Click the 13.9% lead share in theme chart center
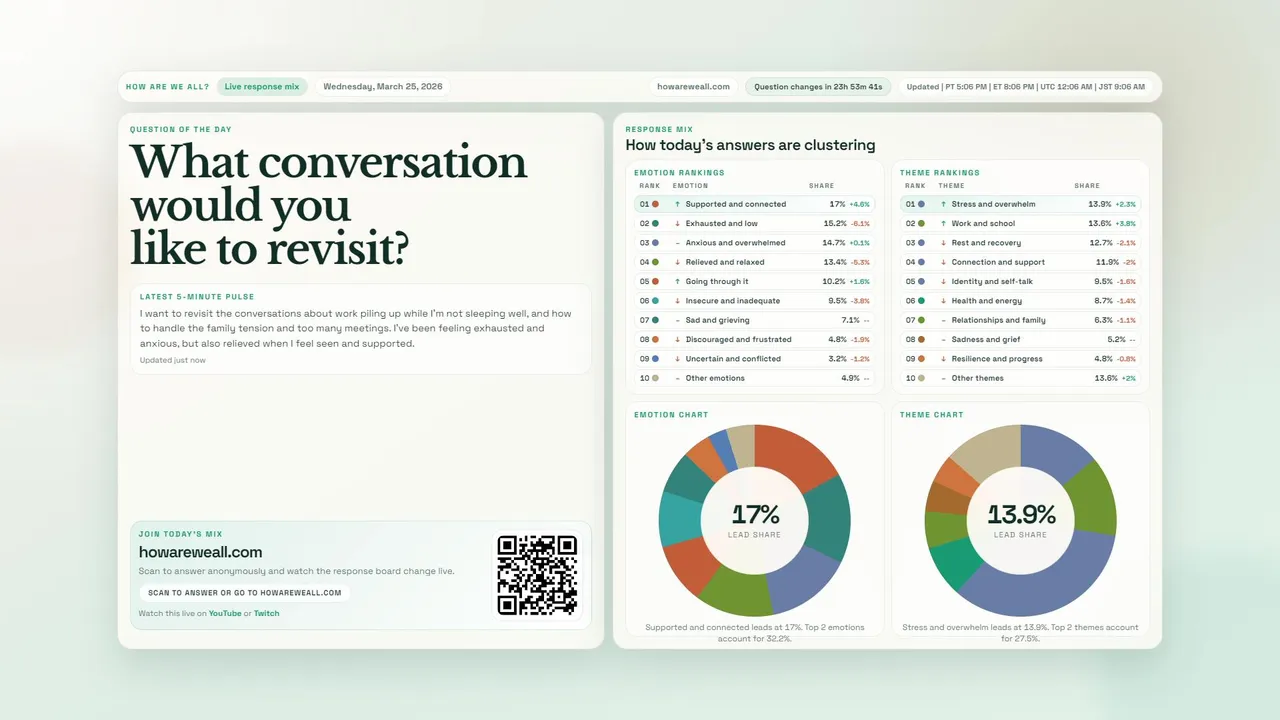1280x720 pixels. click(1021, 514)
